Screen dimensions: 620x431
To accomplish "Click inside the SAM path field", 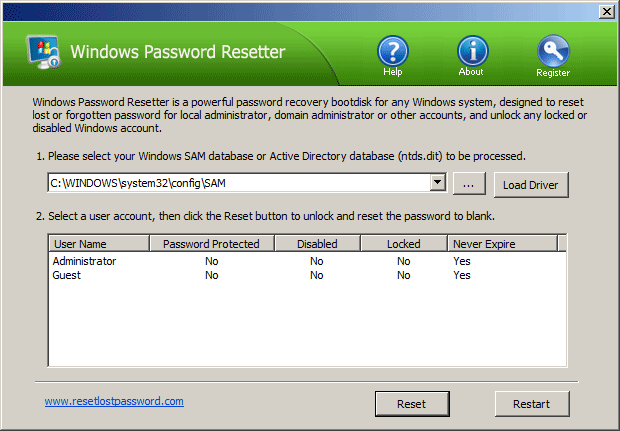I will [239, 183].
